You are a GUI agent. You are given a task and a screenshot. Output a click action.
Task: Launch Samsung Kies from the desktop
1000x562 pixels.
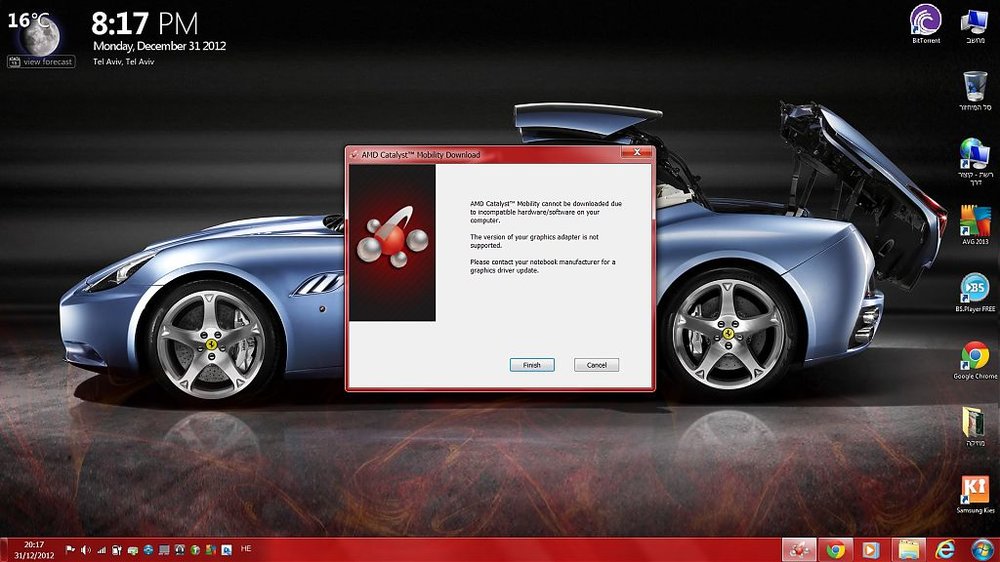[x=975, y=494]
